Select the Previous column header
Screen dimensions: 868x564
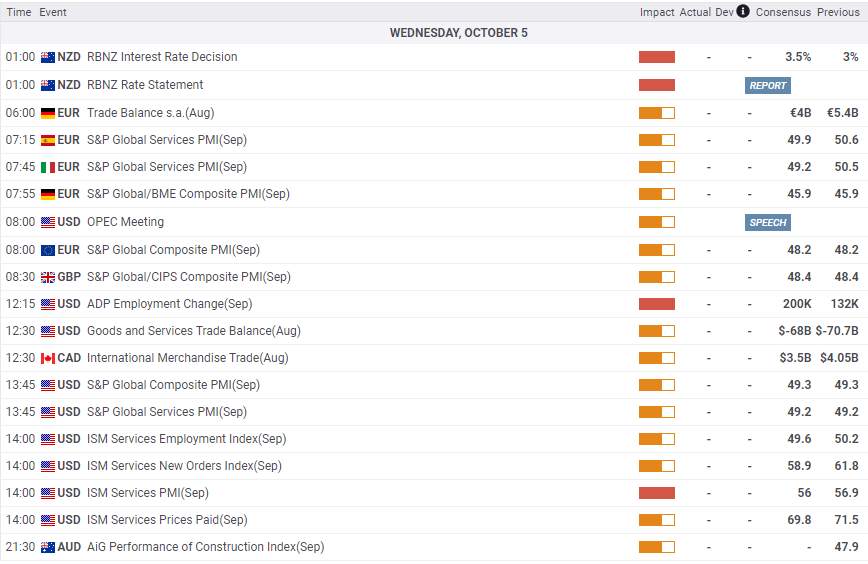[x=838, y=12]
